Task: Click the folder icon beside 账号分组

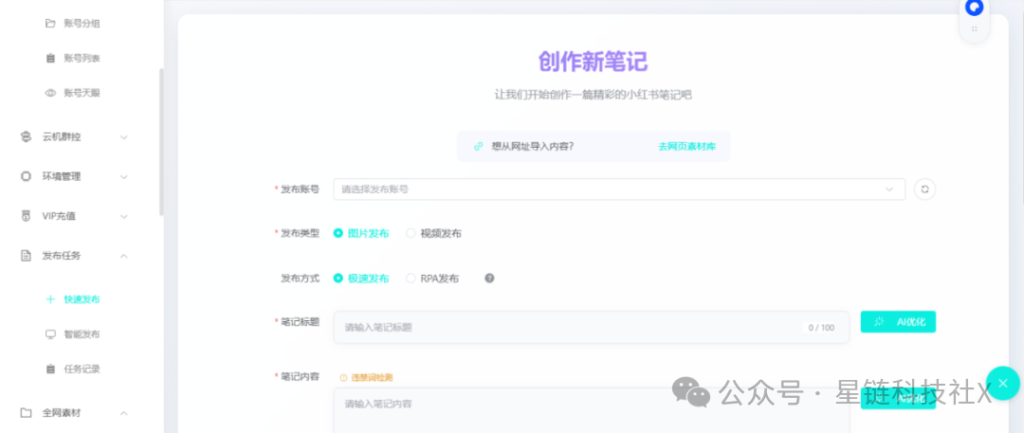Action: (x=50, y=24)
